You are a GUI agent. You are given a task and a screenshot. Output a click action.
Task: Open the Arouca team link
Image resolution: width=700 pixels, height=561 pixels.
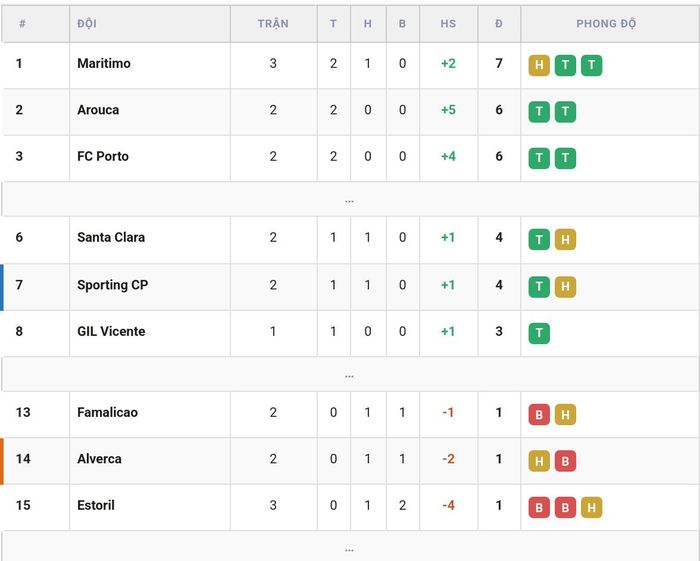point(98,110)
